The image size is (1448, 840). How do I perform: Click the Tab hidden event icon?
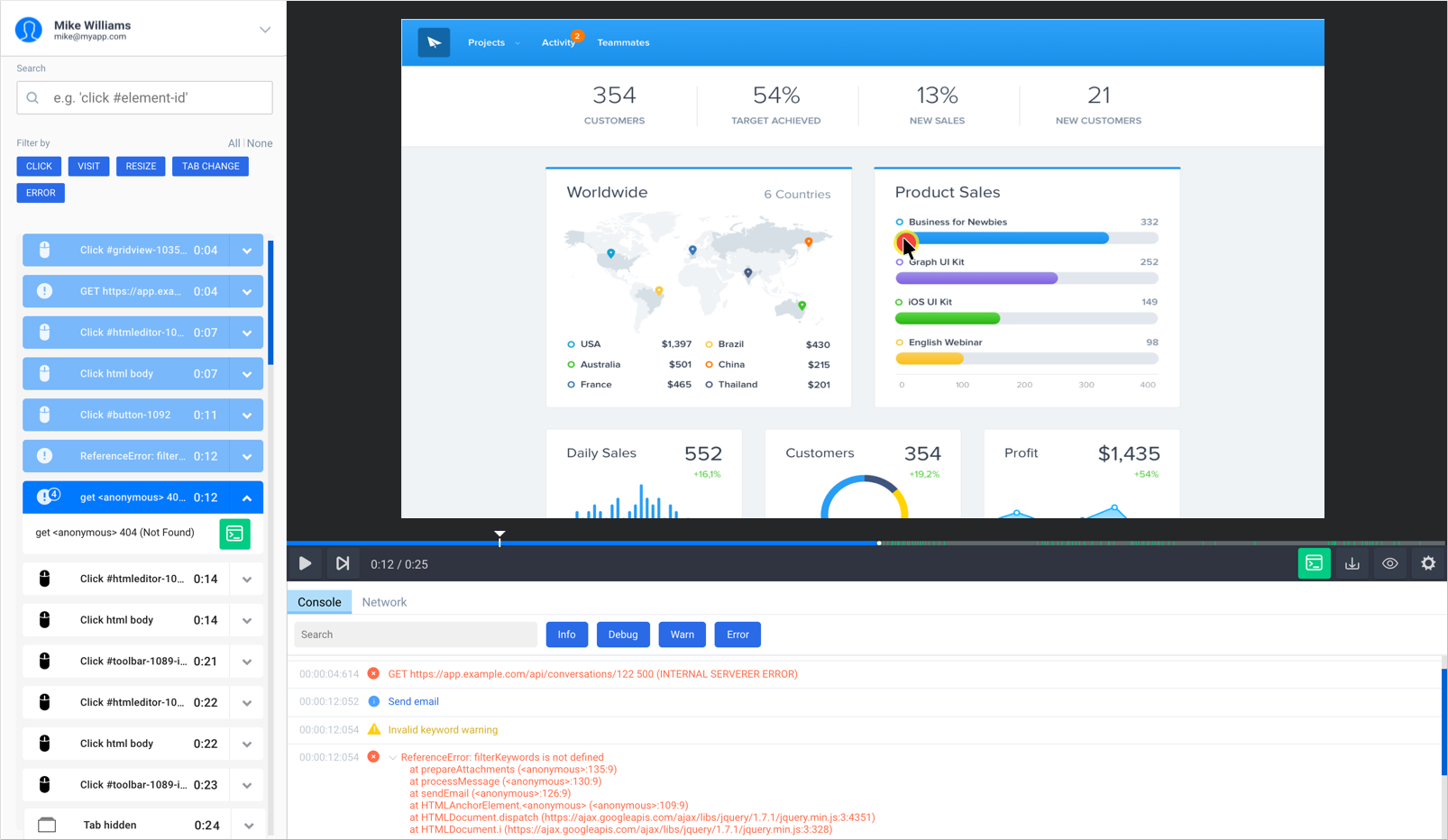point(47,825)
